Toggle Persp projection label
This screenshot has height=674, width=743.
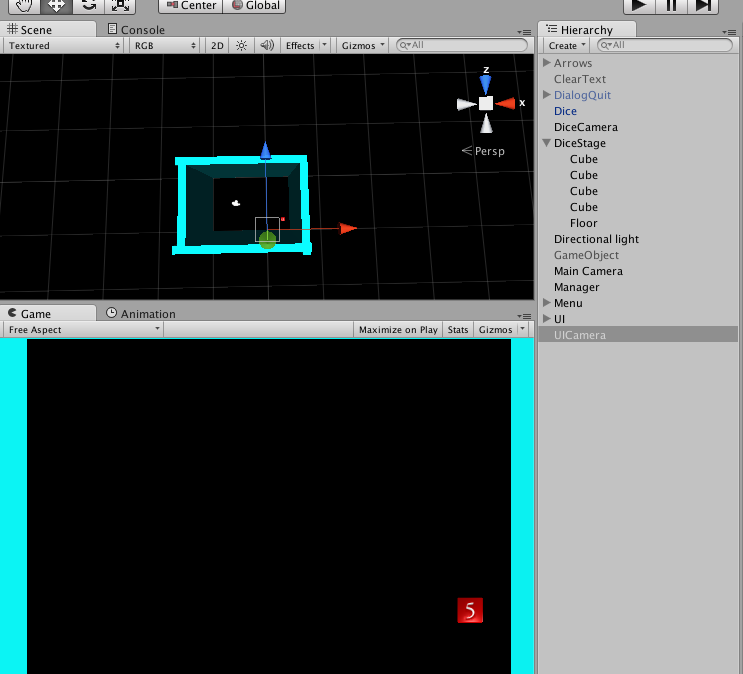[x=483, y=151]
